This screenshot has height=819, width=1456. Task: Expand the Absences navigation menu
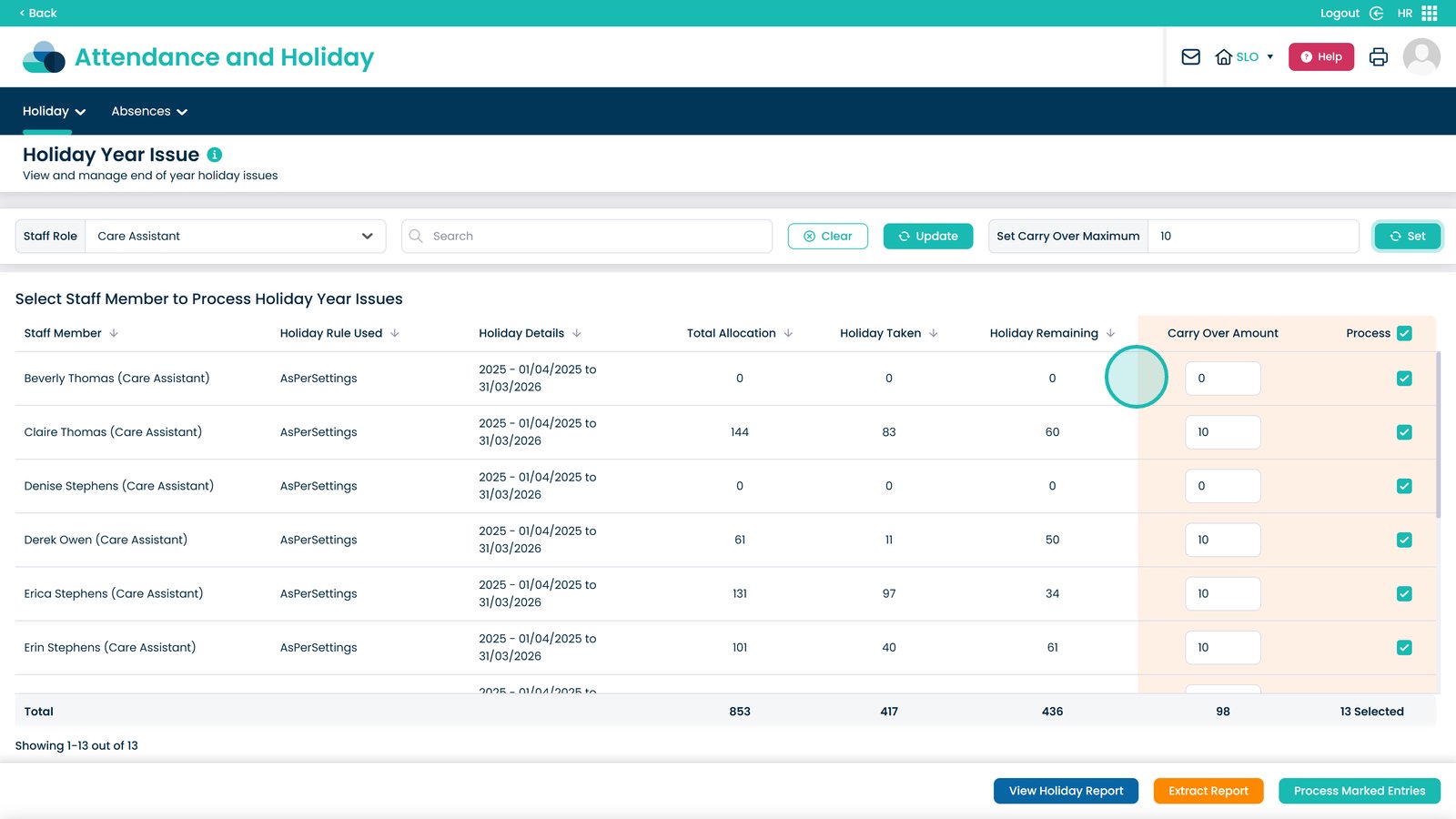click(x=149, y=111)
